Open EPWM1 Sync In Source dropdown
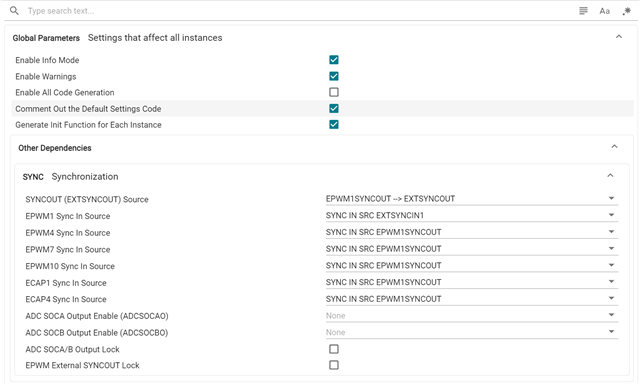 (471, 216)
